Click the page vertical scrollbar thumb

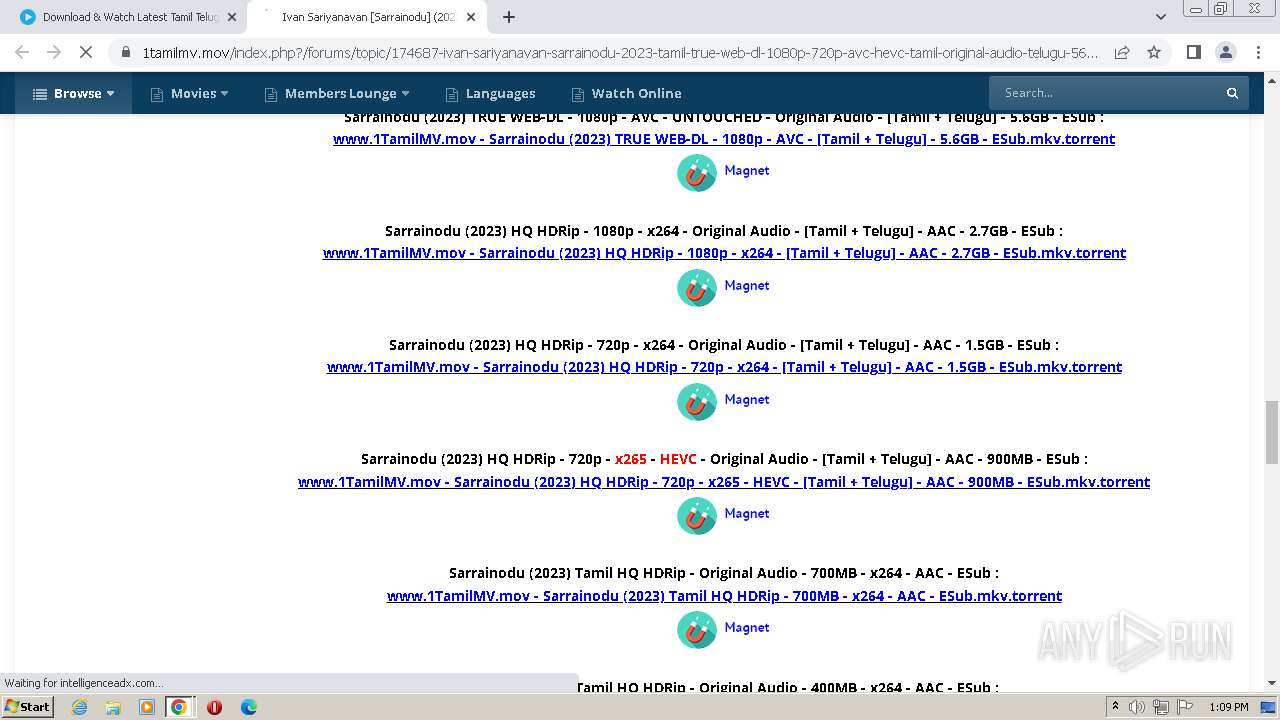[1272, 432]
